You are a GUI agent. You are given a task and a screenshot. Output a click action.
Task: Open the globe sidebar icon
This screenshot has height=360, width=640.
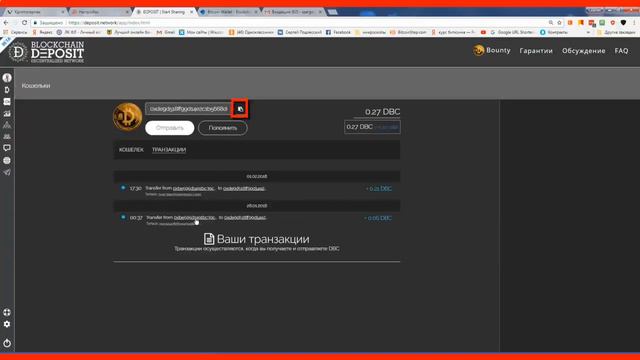[7, 160]
